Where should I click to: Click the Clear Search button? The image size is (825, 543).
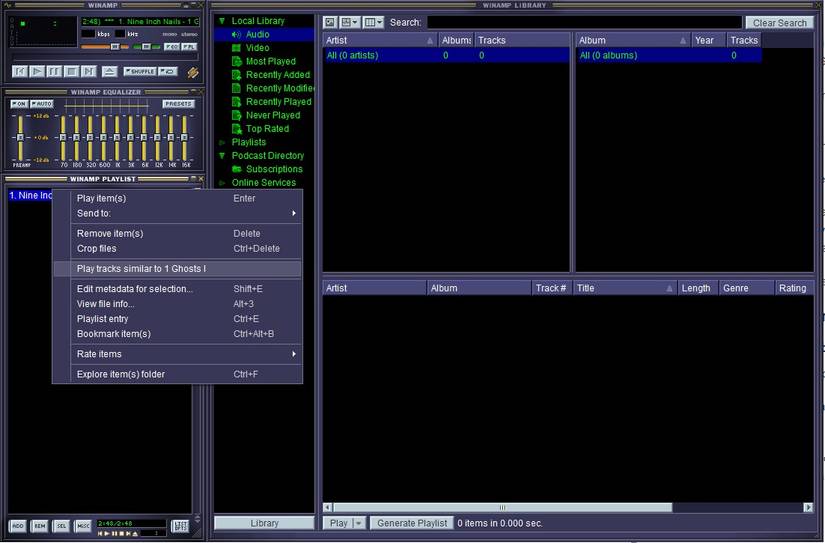coord(779,23)
